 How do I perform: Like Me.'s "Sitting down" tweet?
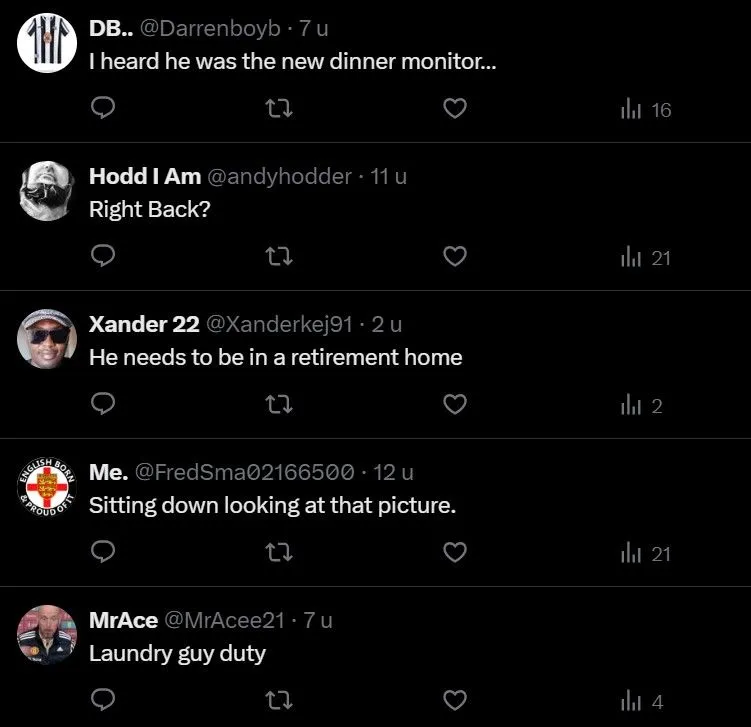click(455, 553)
